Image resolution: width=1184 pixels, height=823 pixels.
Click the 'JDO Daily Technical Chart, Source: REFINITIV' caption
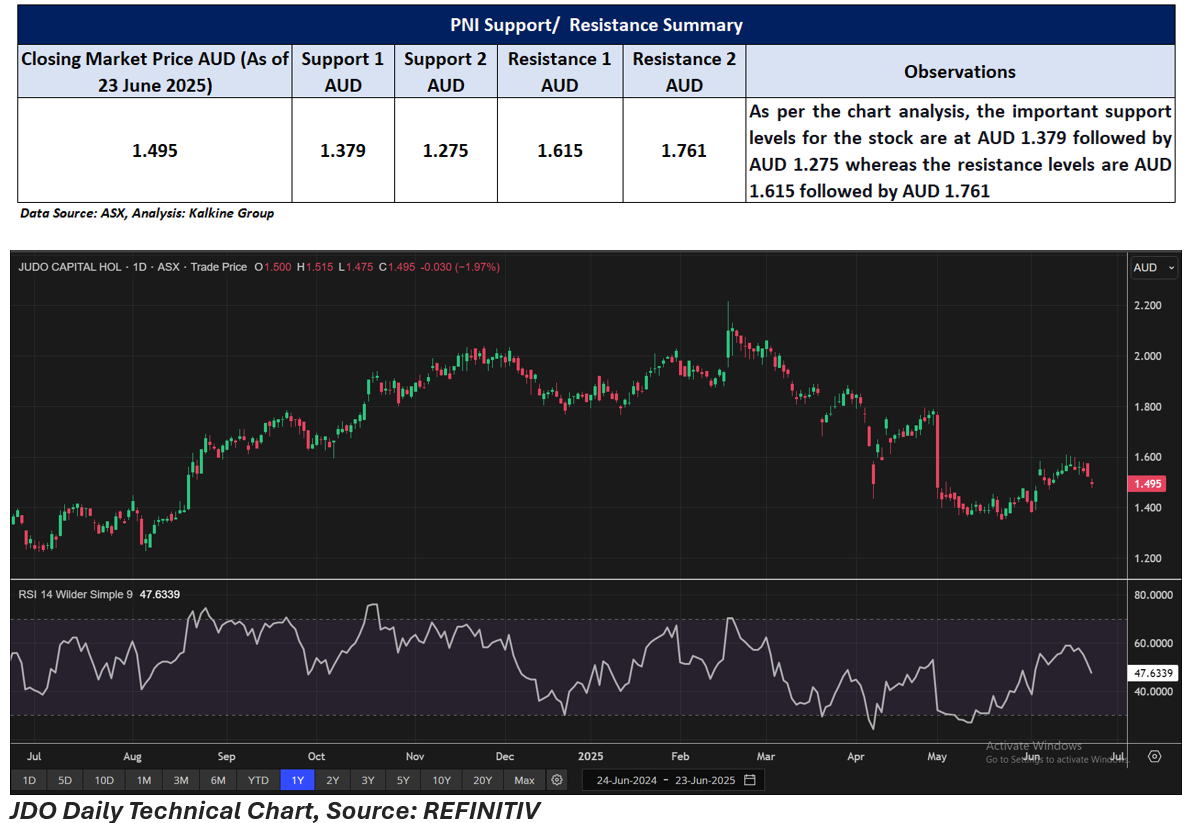(275, 810)
